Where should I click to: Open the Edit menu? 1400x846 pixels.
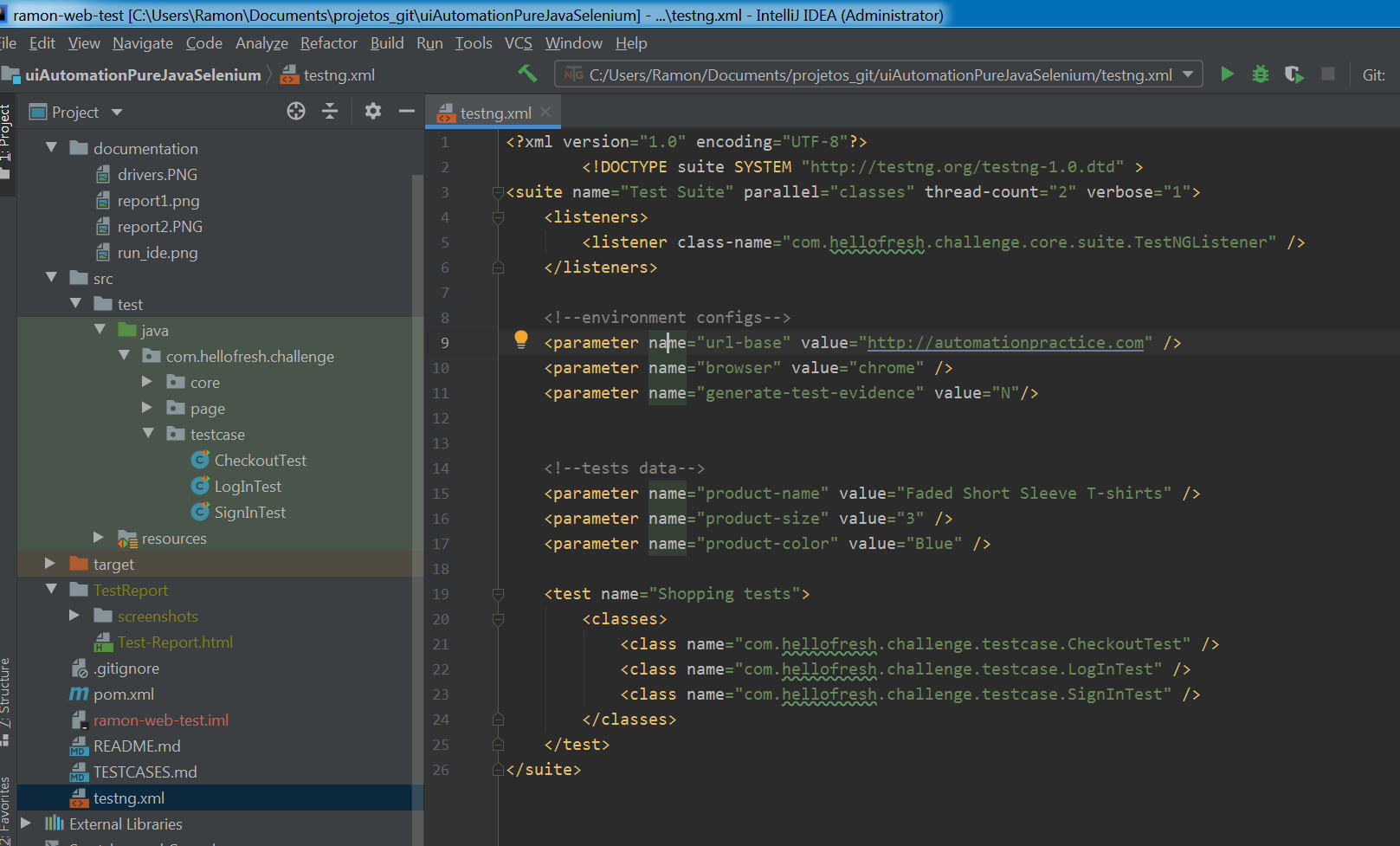(42, 43)
